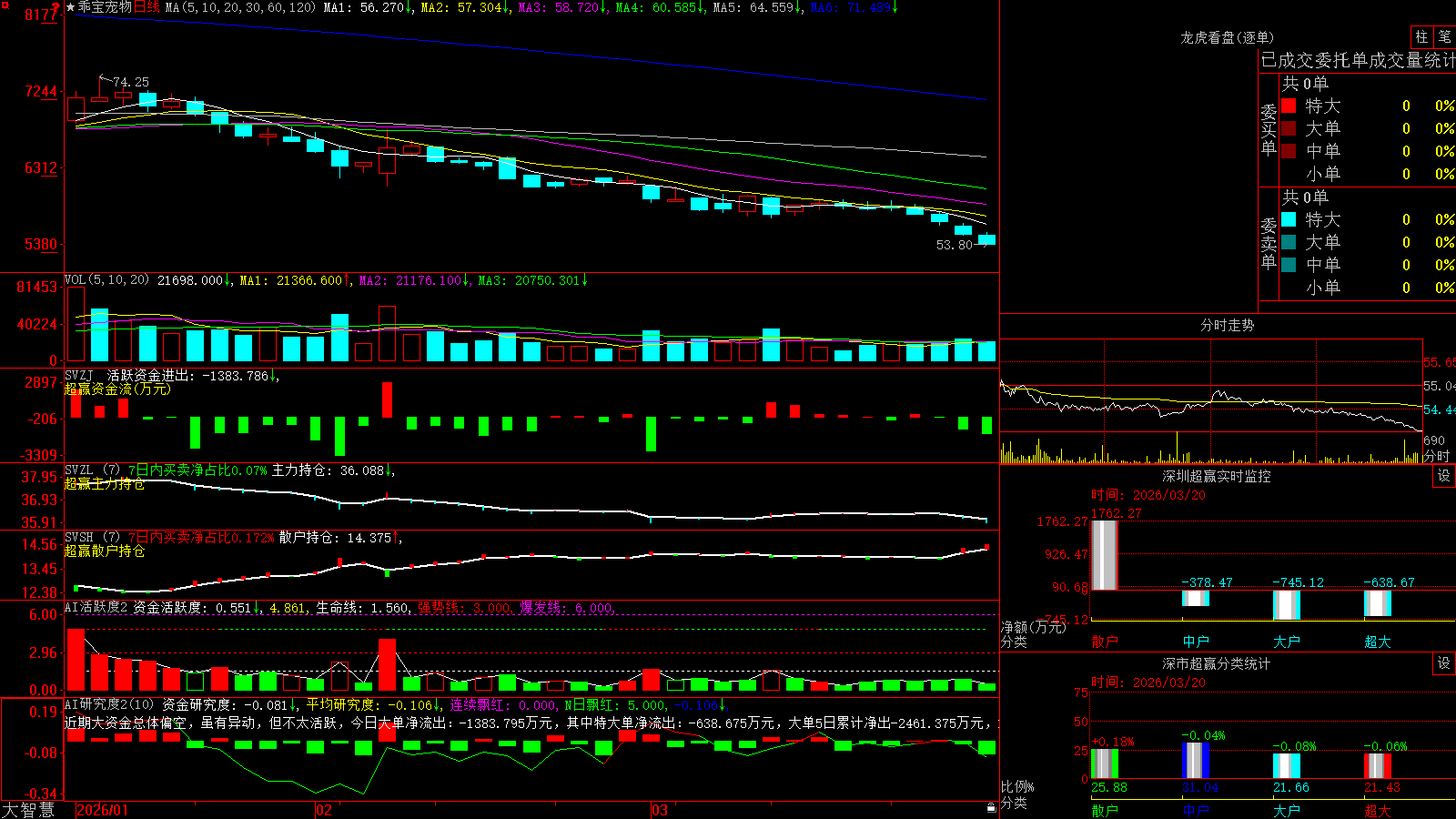Select the AI活跃度2 indicator panel label
This screenshot has width=1456, height=819.
coord(96,607)
